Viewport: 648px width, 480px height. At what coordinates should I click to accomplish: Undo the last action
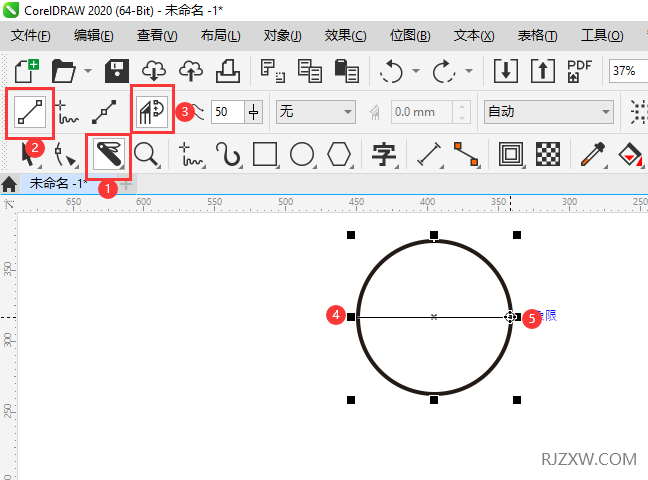[391, 71]
